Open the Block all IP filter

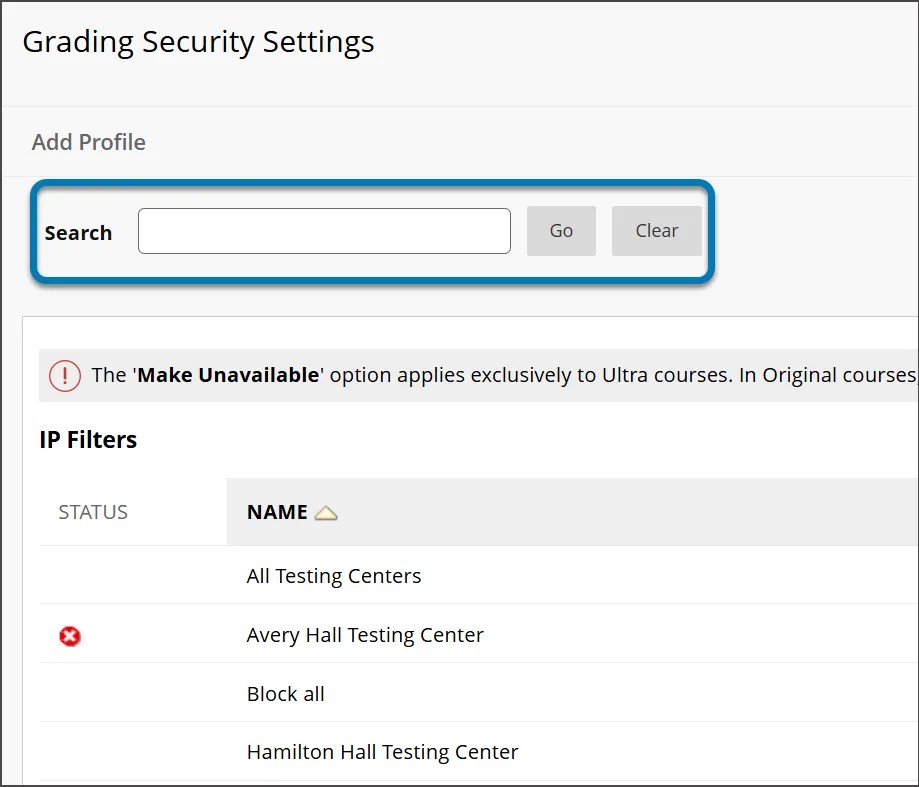click(285, 694)
